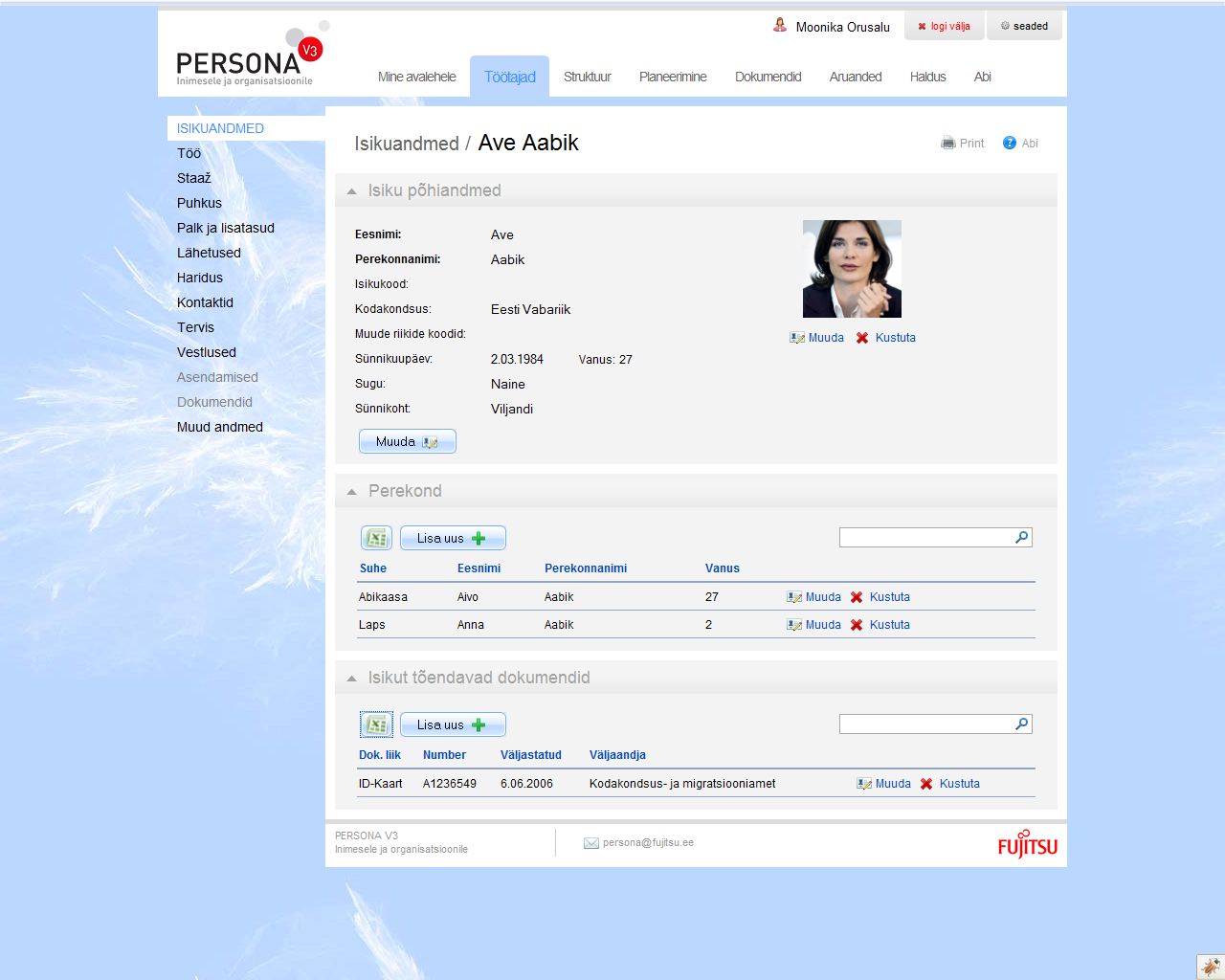Click the Perekond search input field
The width and height of the screenshot is (1225, 980).
pyautogui.click(x=924, y=538)
